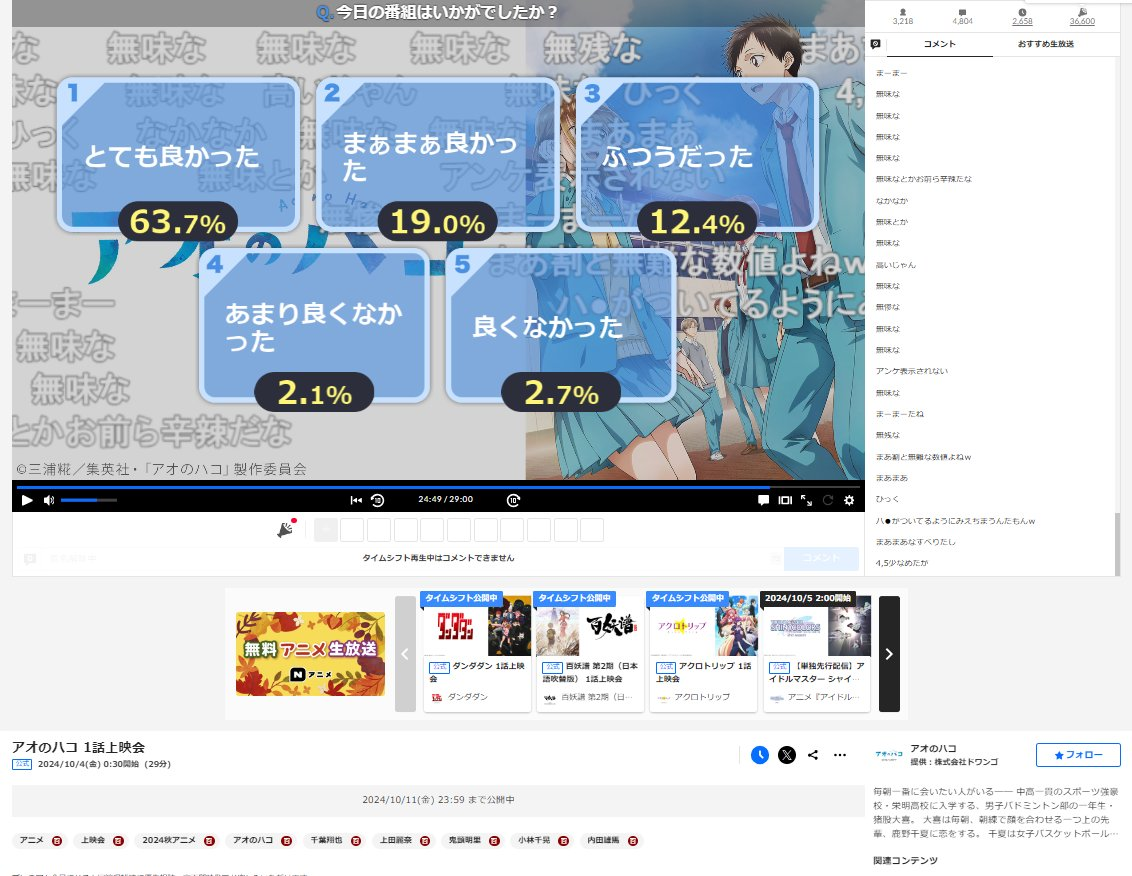Screen dimensions: 1132x876
Task: Show next programs in the carousel
Action: click(x=889, y=654)
